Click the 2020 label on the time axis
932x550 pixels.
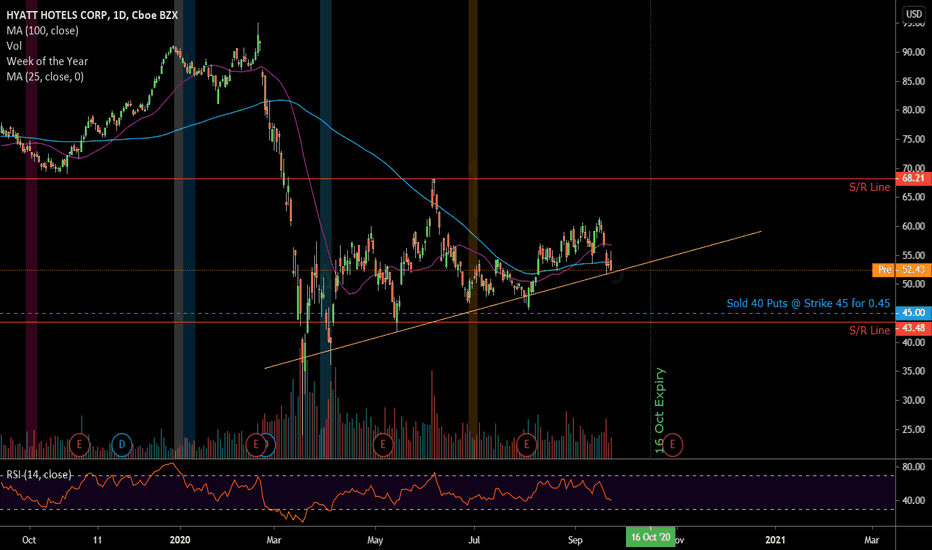tap(180, 540)
